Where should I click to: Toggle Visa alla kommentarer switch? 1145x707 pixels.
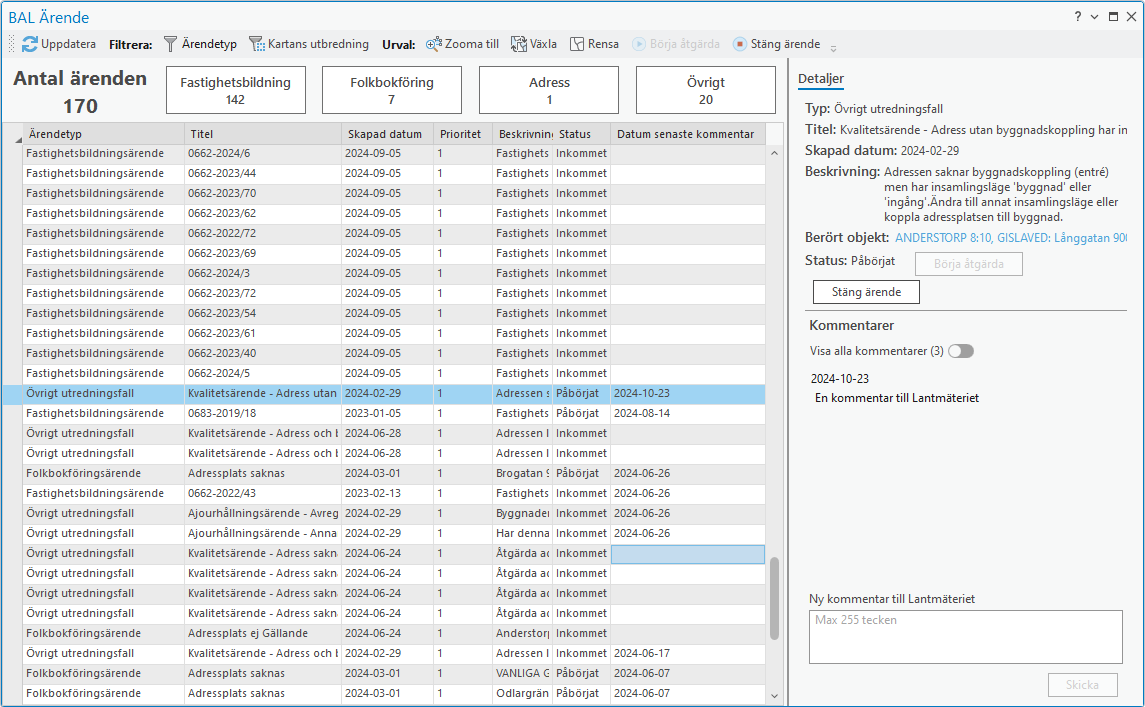click(960, 351)
